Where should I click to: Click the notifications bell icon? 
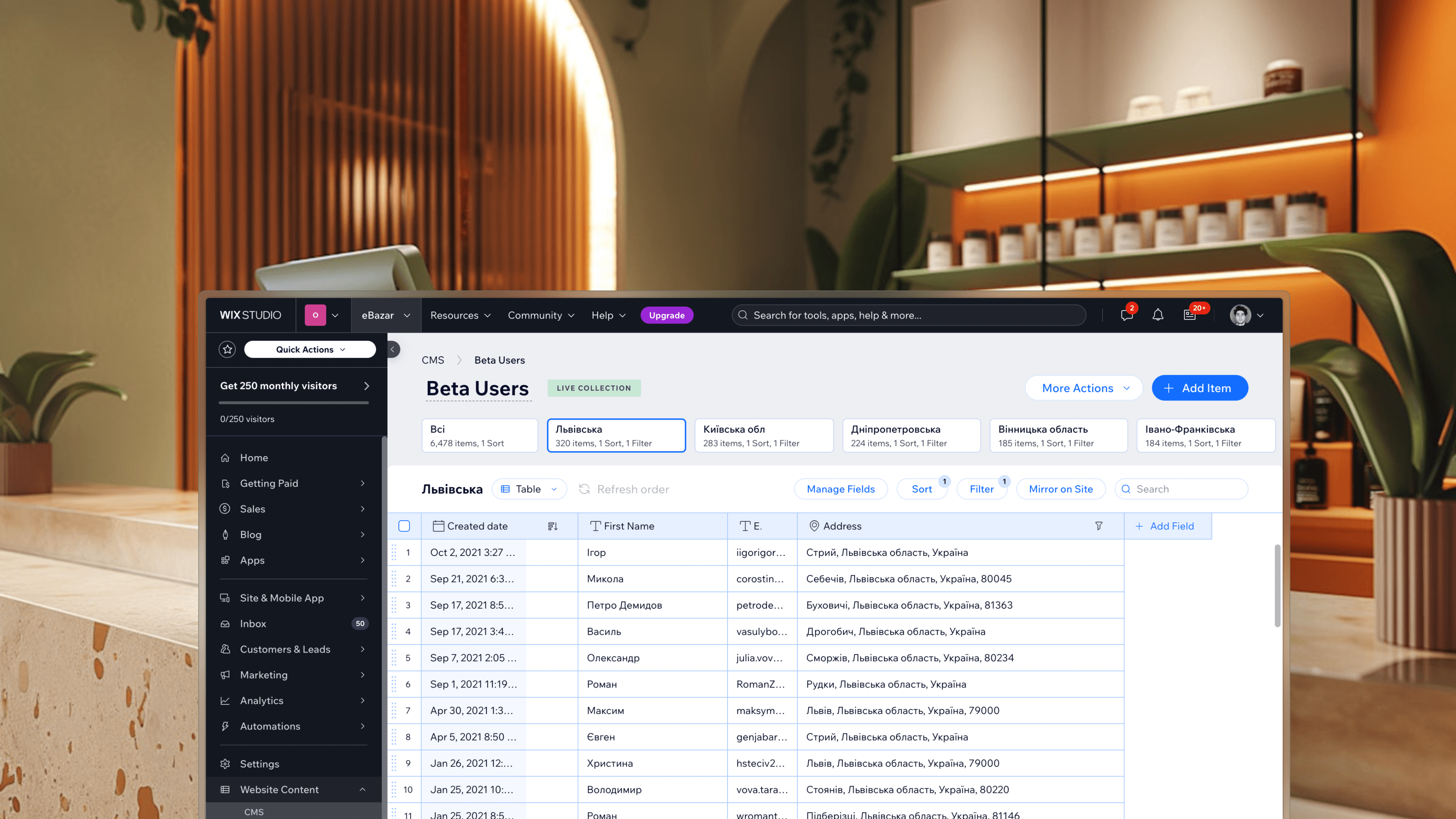pyautogui.click(x=1158, y=315)
